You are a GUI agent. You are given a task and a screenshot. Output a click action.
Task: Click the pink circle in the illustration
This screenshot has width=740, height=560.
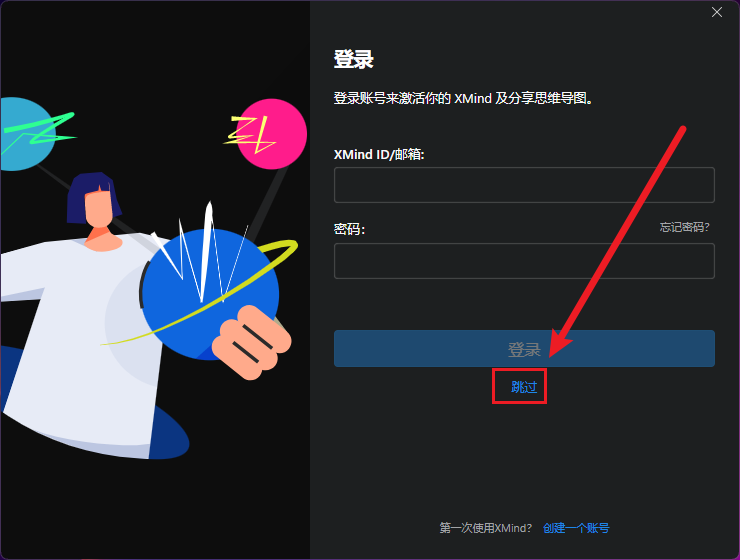pos(272,134)
